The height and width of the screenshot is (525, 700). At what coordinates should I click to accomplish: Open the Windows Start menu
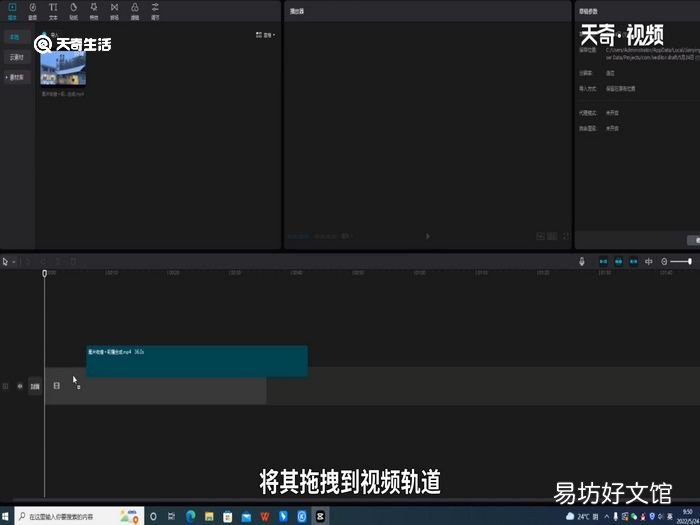6,517
